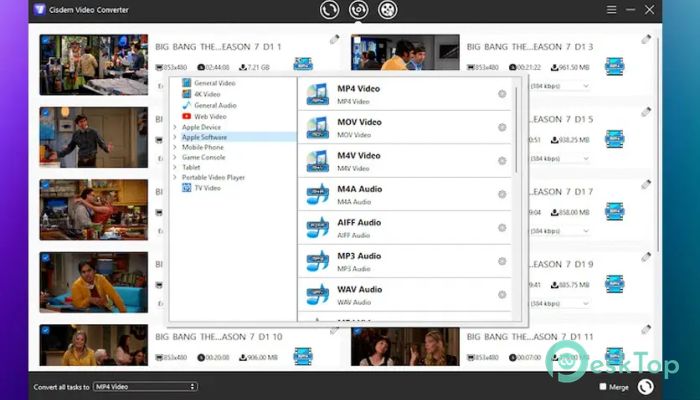Edit the BIG BANG D1 11 video

(646, 330)
